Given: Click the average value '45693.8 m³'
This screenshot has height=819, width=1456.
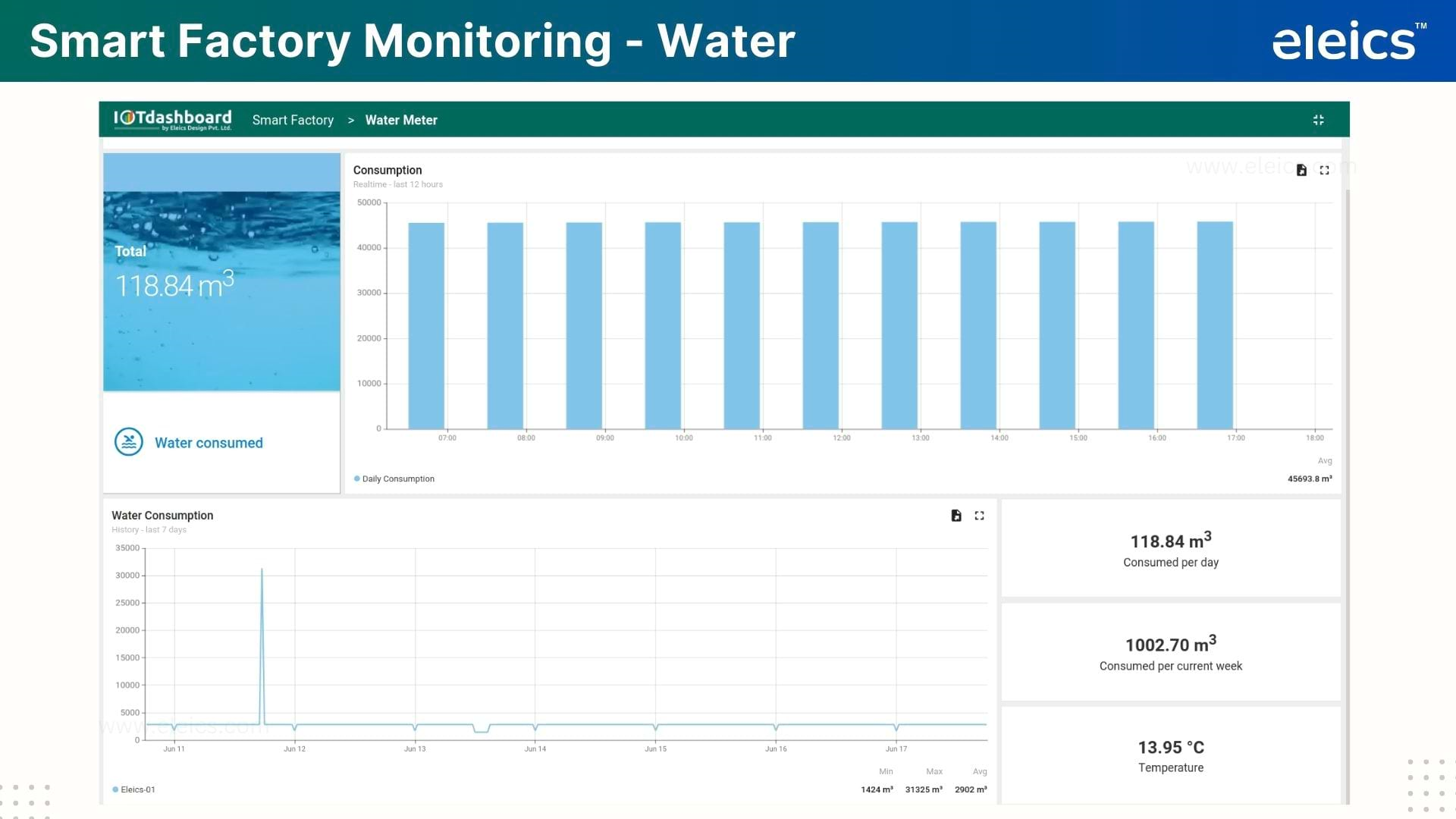Looking at the screenshot, I should pyautogui.click(x=1310, y=479).
